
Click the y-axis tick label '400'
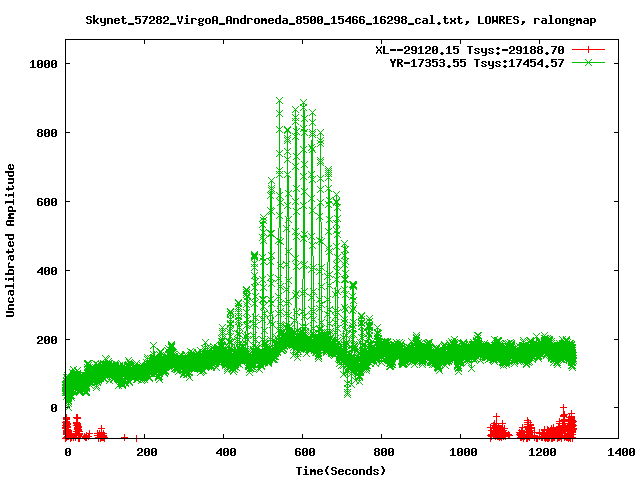click(47, 271)
